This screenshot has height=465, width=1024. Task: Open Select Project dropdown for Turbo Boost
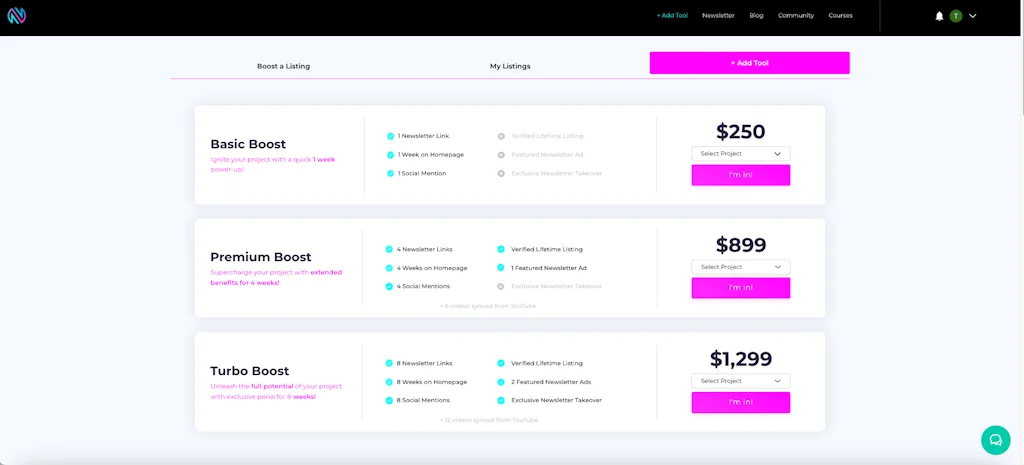[740, 381]
